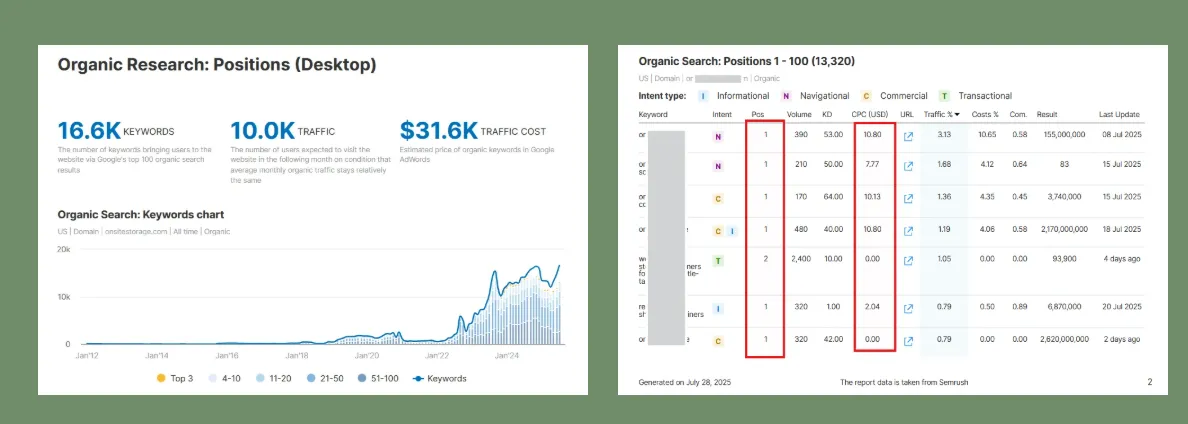Open the URL link icon in the 170-volume row
1188x424 pixels.
[x=908, y=198]
